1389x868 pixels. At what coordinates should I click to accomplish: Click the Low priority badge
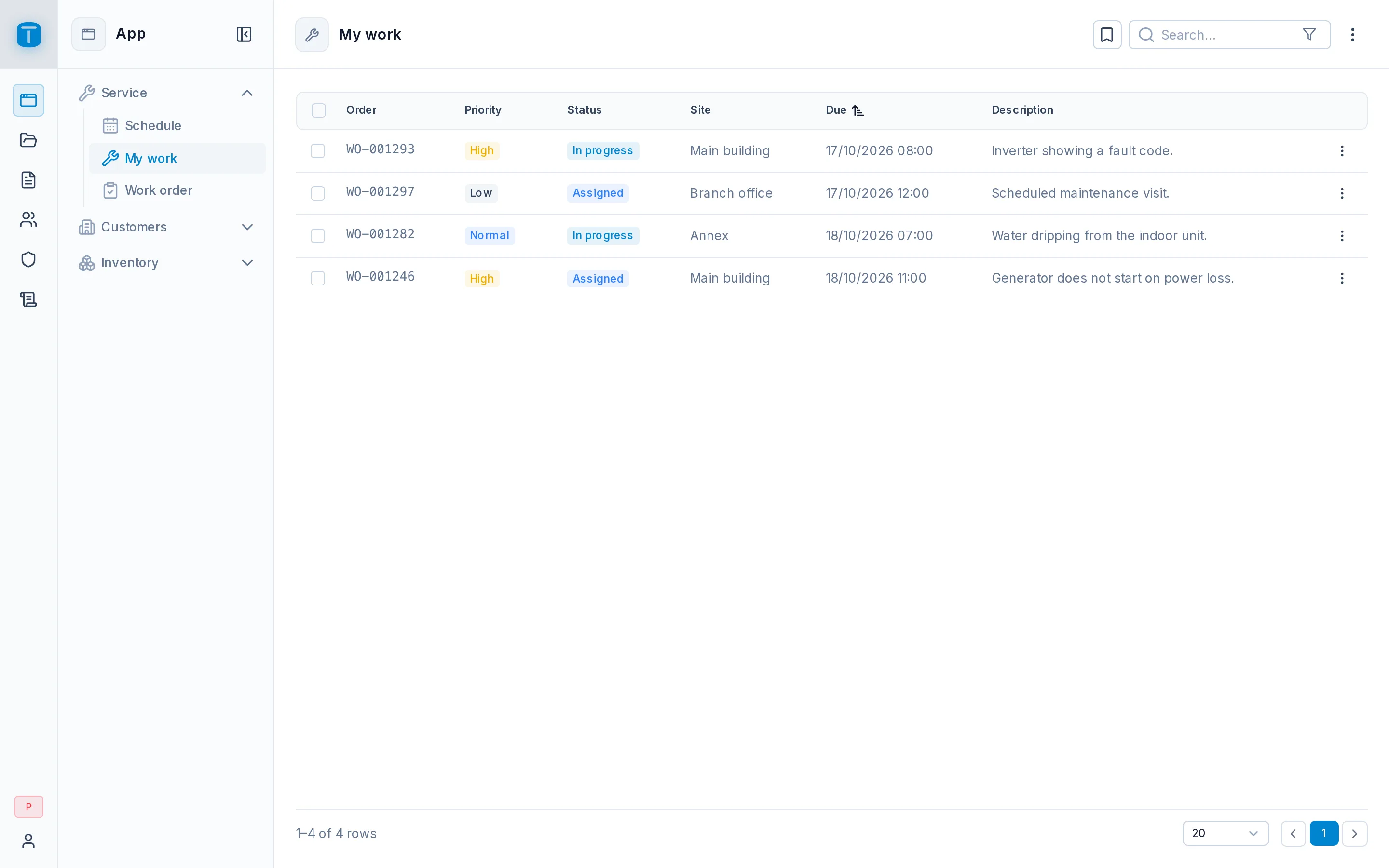tap(481, 193)
